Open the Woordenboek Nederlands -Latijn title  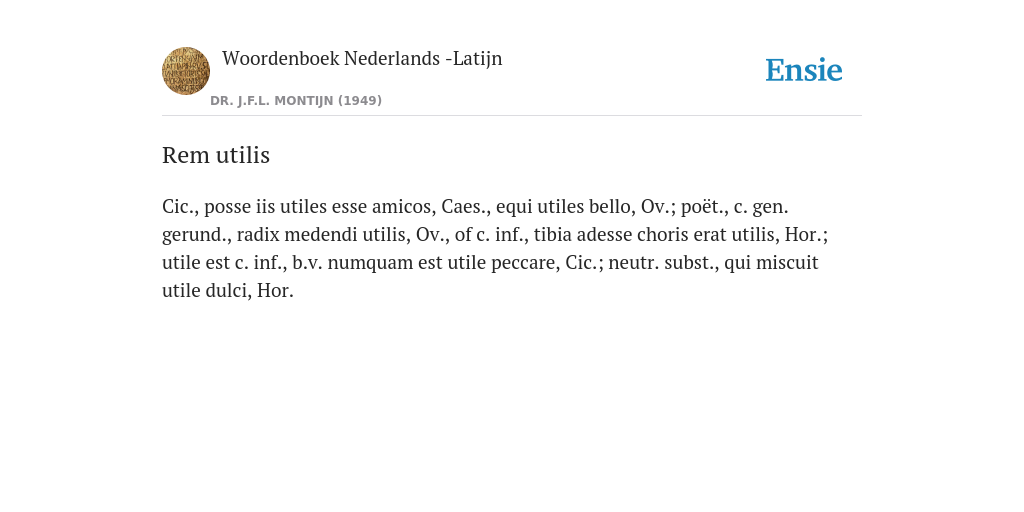(362, 58)
